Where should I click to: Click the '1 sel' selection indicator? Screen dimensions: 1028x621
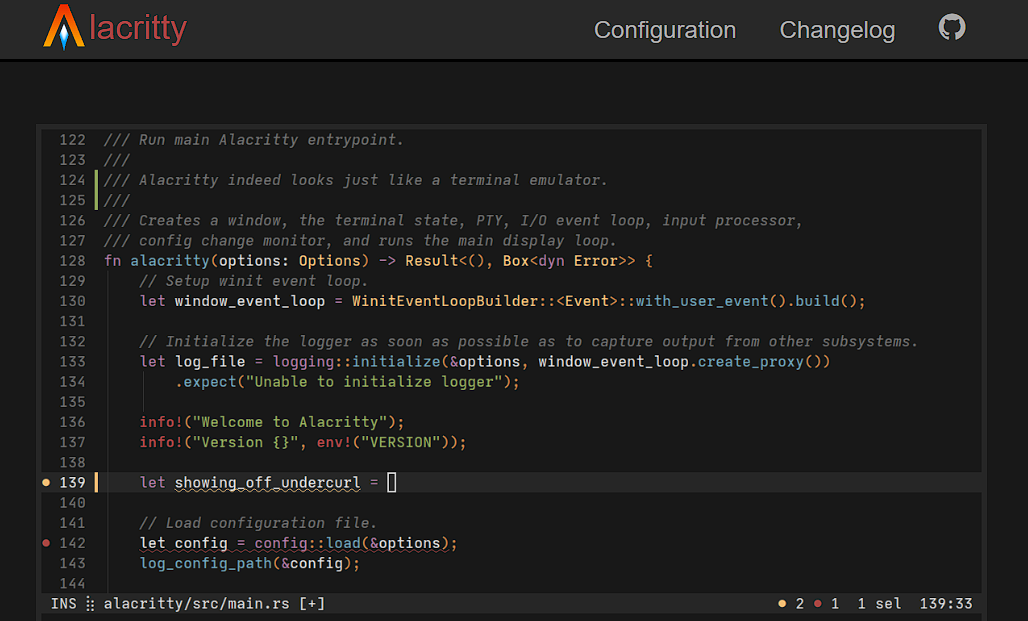click(x=879, y=604)
